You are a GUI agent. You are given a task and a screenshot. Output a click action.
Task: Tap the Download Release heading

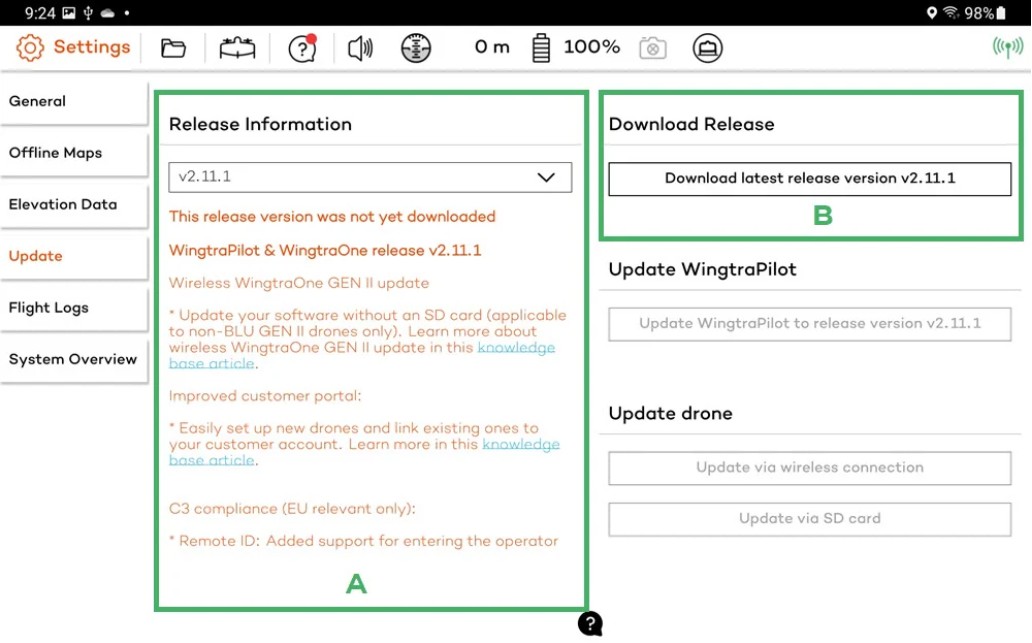coord(691,124)
